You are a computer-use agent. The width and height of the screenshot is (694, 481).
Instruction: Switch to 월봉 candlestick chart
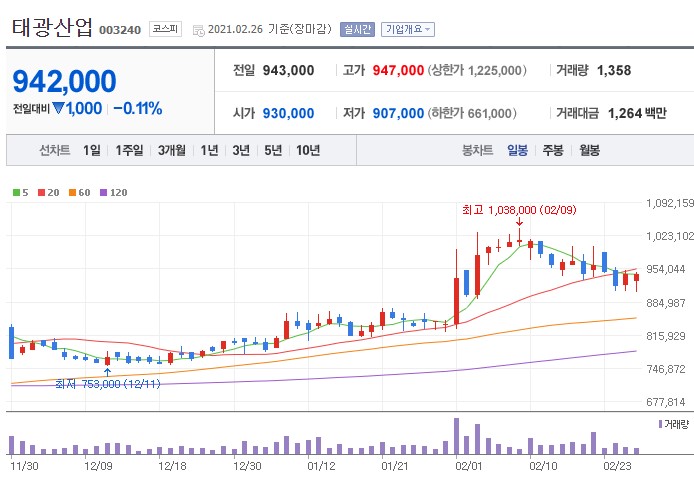pos(590,150)
